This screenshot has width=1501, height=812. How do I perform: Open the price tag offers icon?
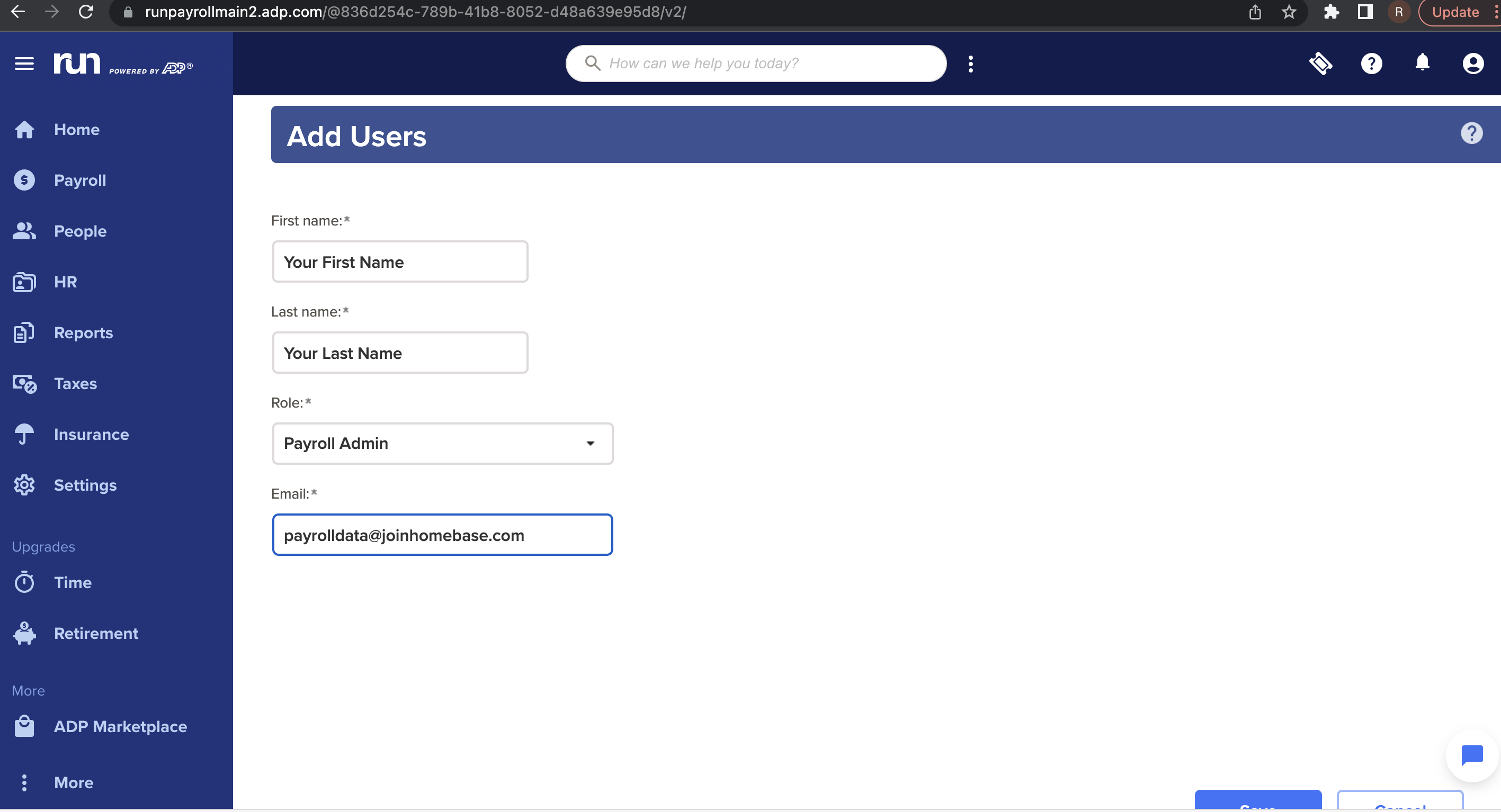(1320, 64)
